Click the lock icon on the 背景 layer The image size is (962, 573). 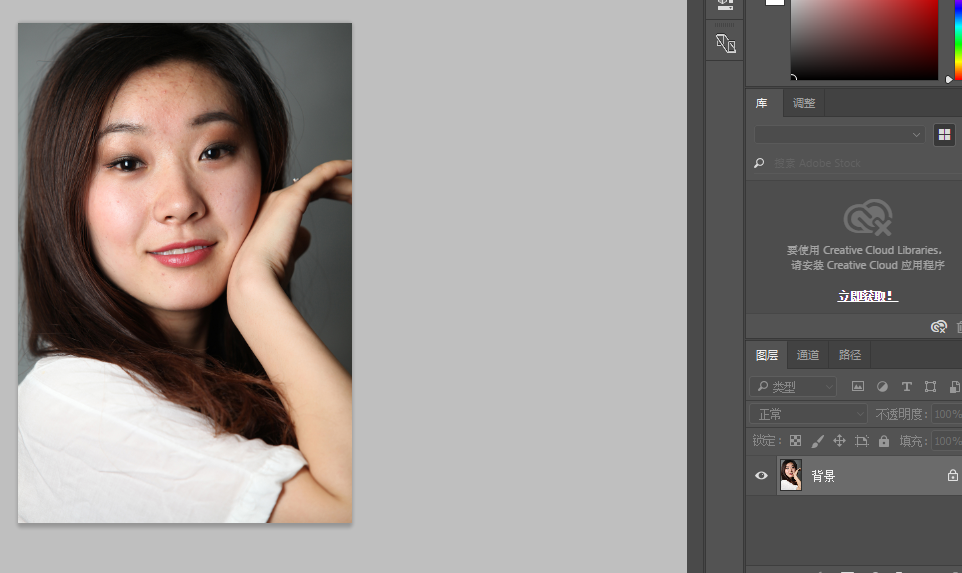pos(952,475)
